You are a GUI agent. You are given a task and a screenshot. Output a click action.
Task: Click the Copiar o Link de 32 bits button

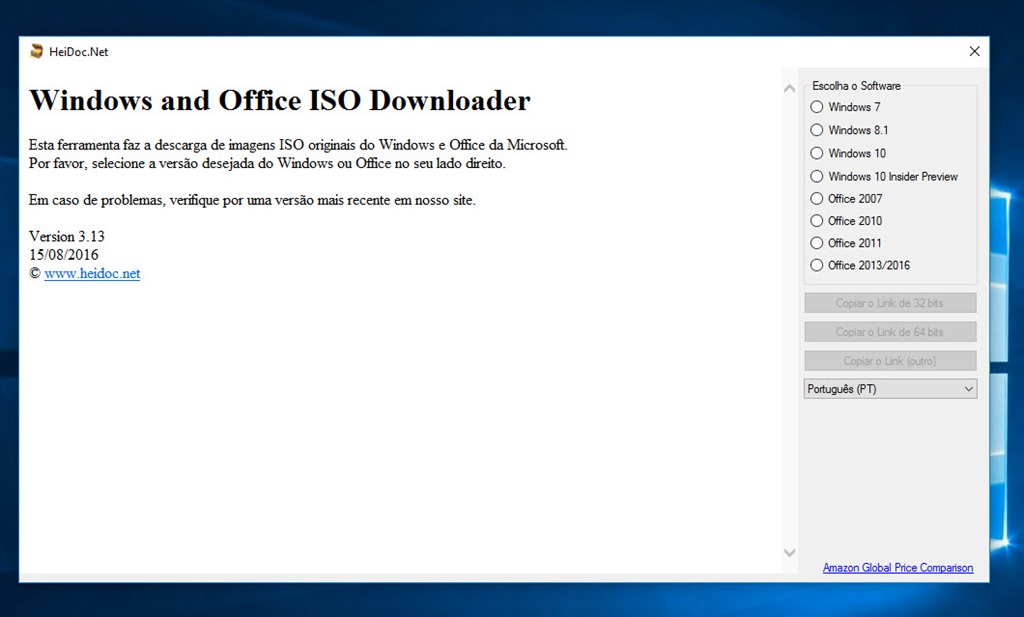pyautogui.click(x=890, y=303)
